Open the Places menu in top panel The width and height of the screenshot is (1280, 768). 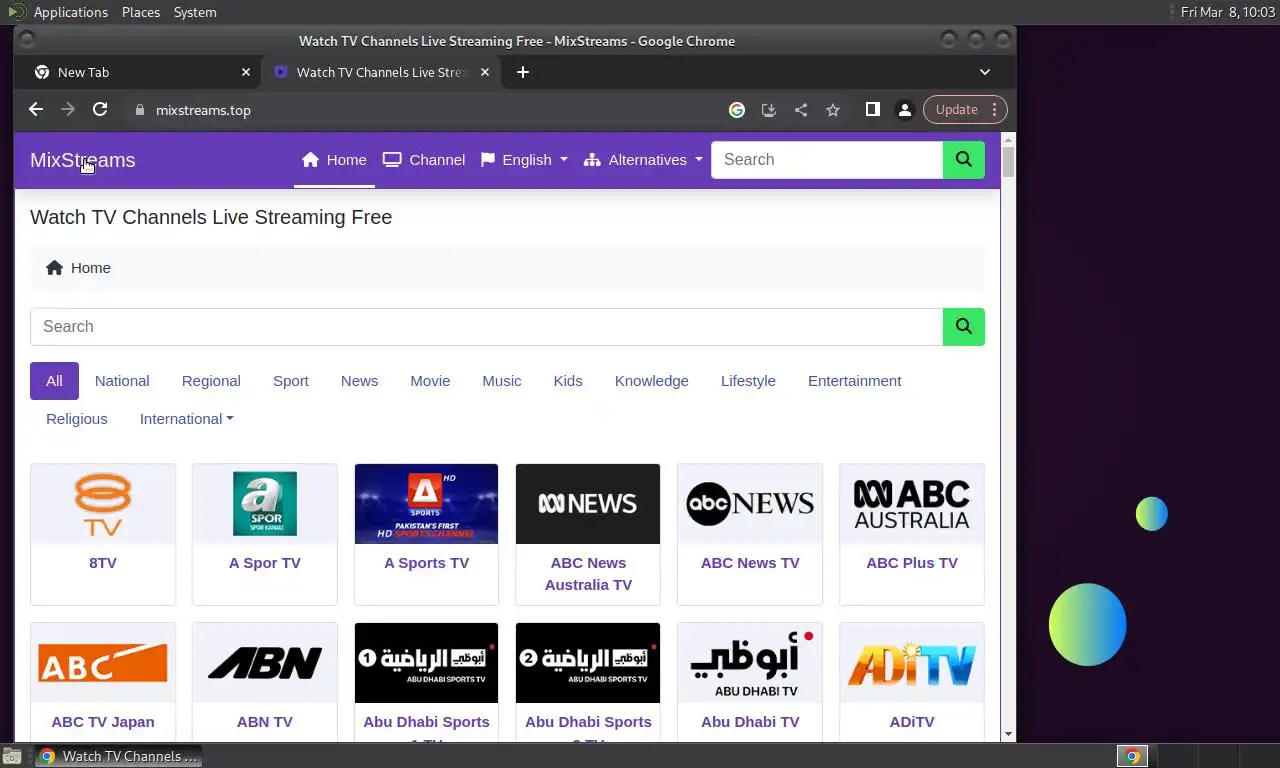(141, 12)
